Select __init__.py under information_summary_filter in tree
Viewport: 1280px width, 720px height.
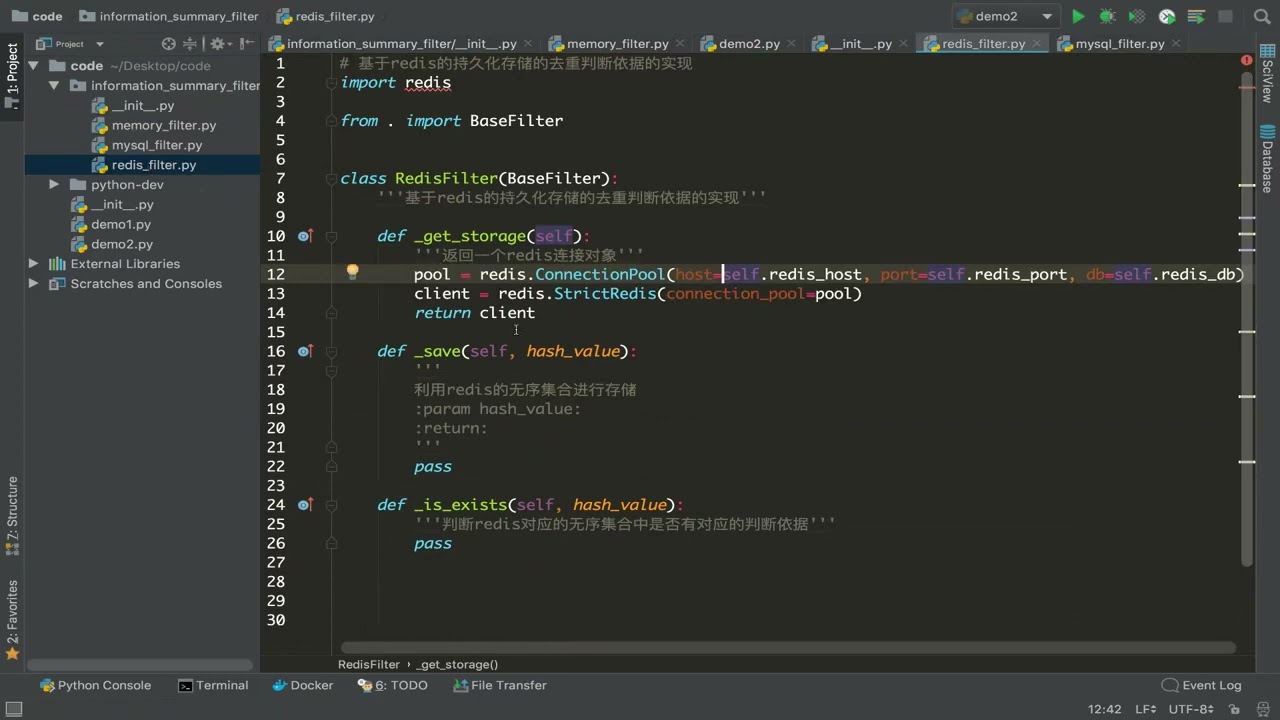pyautogui.click(x=143, y=105)
